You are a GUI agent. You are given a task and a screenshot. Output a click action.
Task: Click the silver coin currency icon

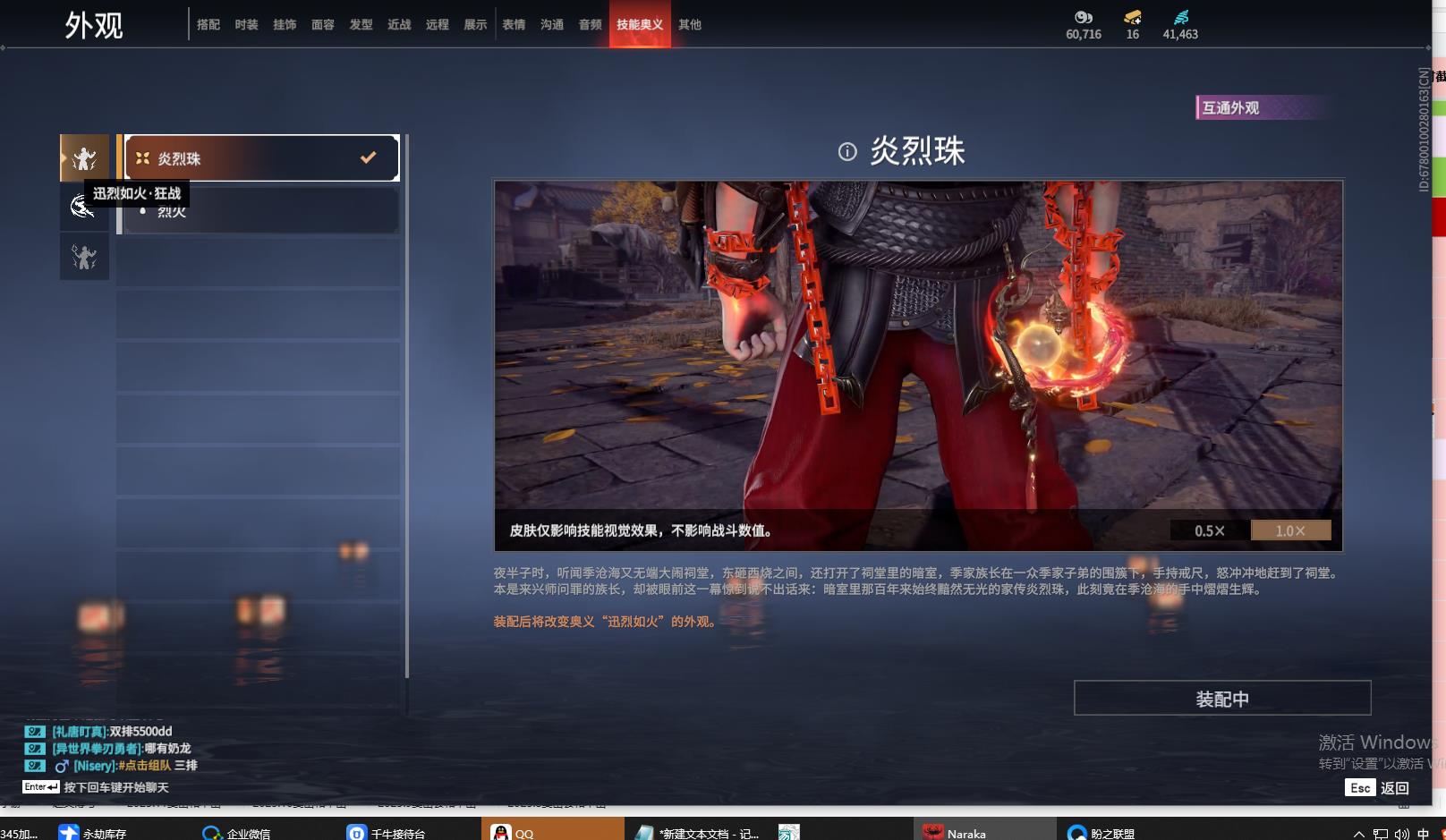1083,17
